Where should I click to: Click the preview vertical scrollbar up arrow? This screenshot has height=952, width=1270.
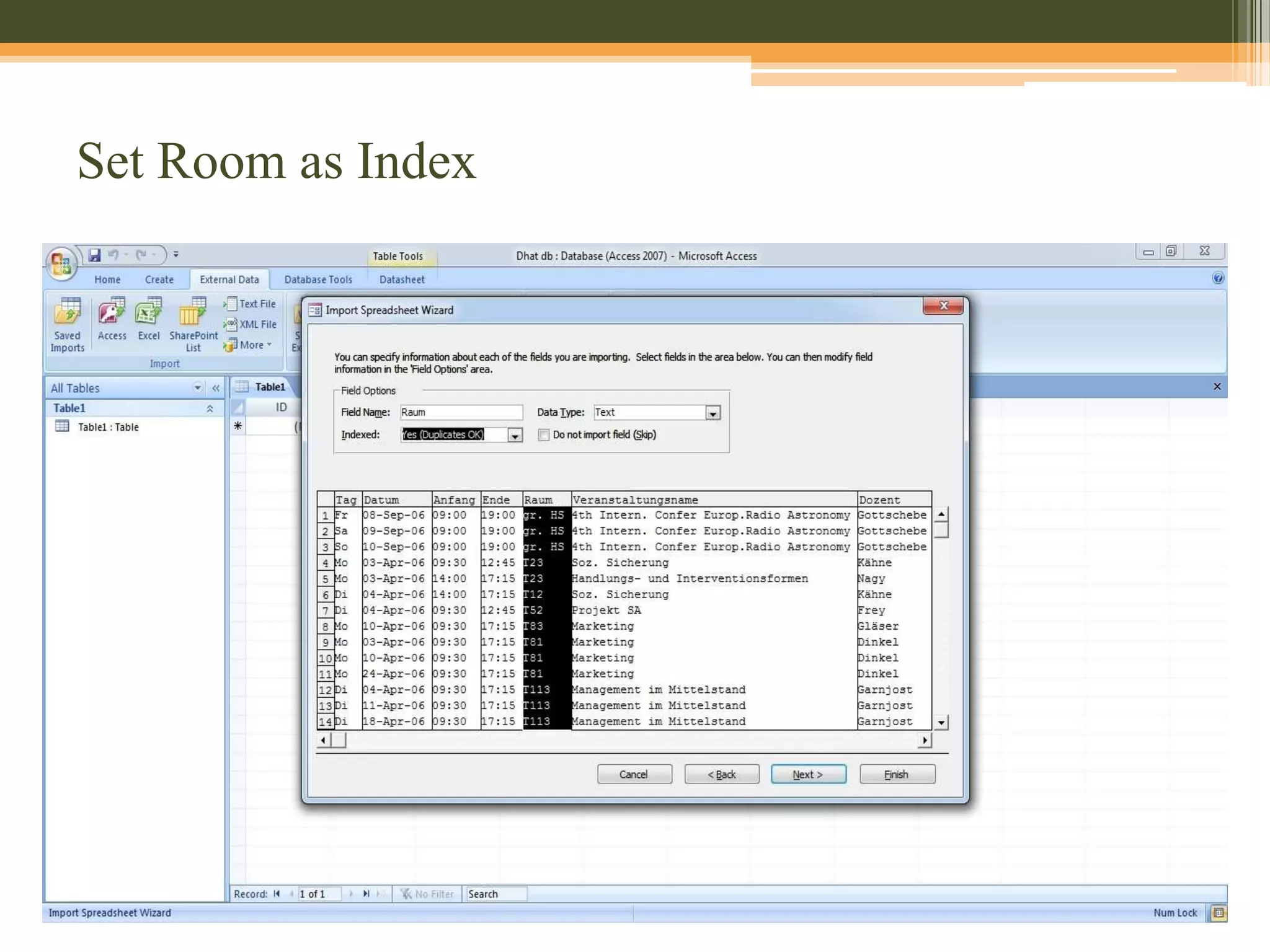[941, 514]
